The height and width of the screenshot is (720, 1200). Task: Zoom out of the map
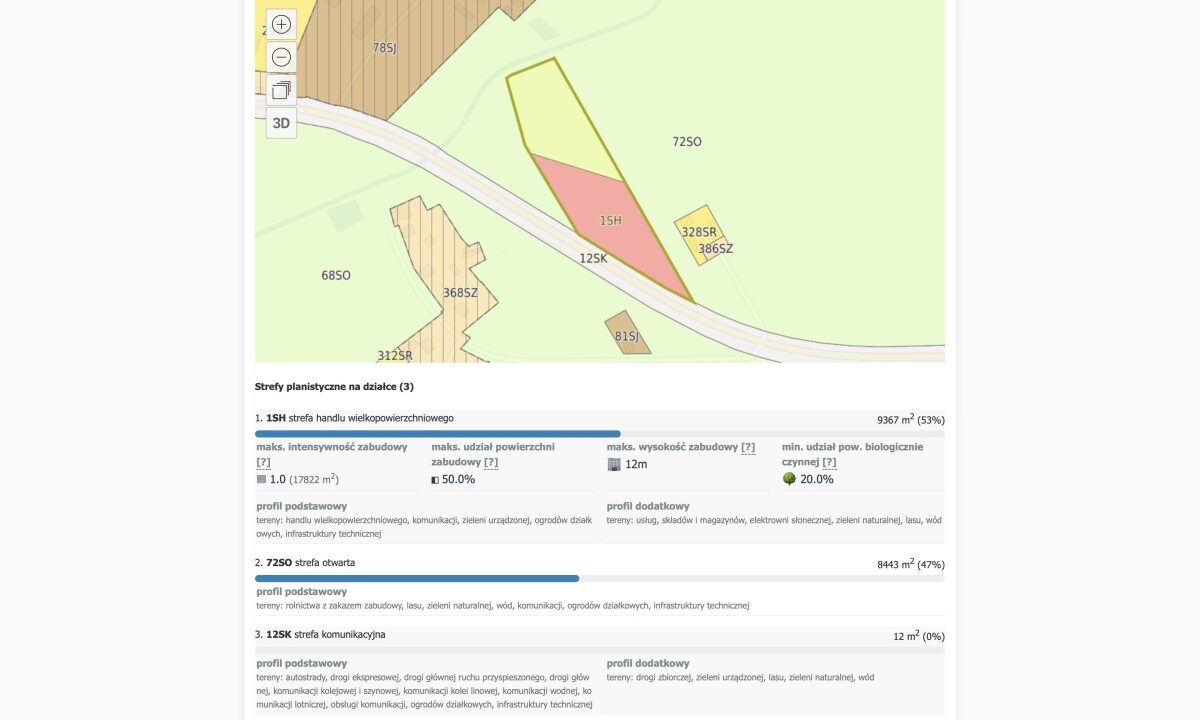point(281,57)
